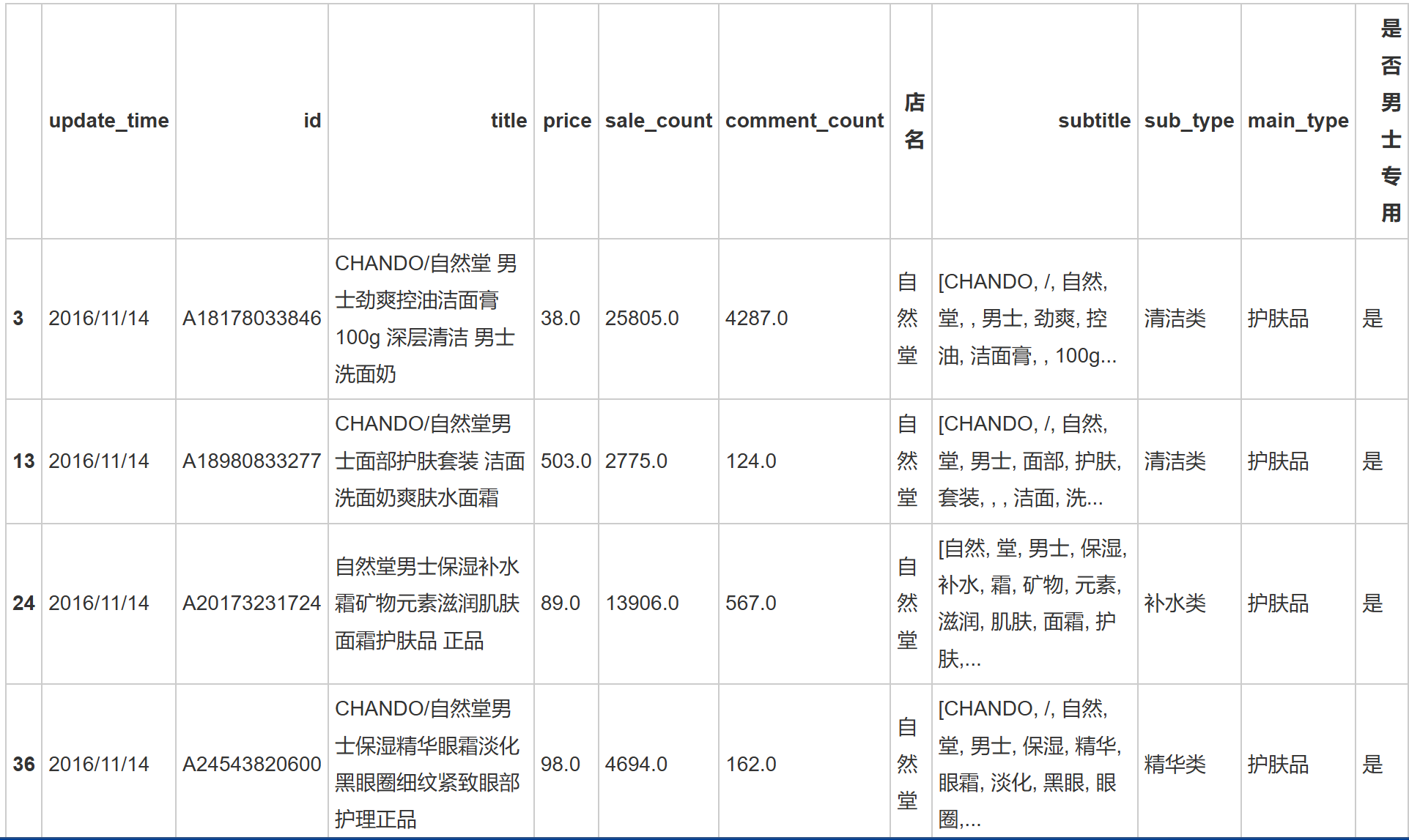Click 店名 cell 自然堂 in row 3

coord(911,319)
